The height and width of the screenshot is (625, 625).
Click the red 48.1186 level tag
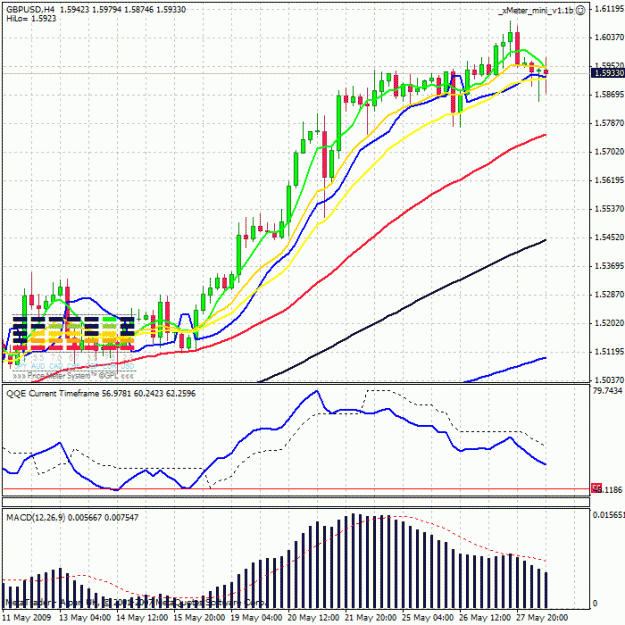(597, 488)
